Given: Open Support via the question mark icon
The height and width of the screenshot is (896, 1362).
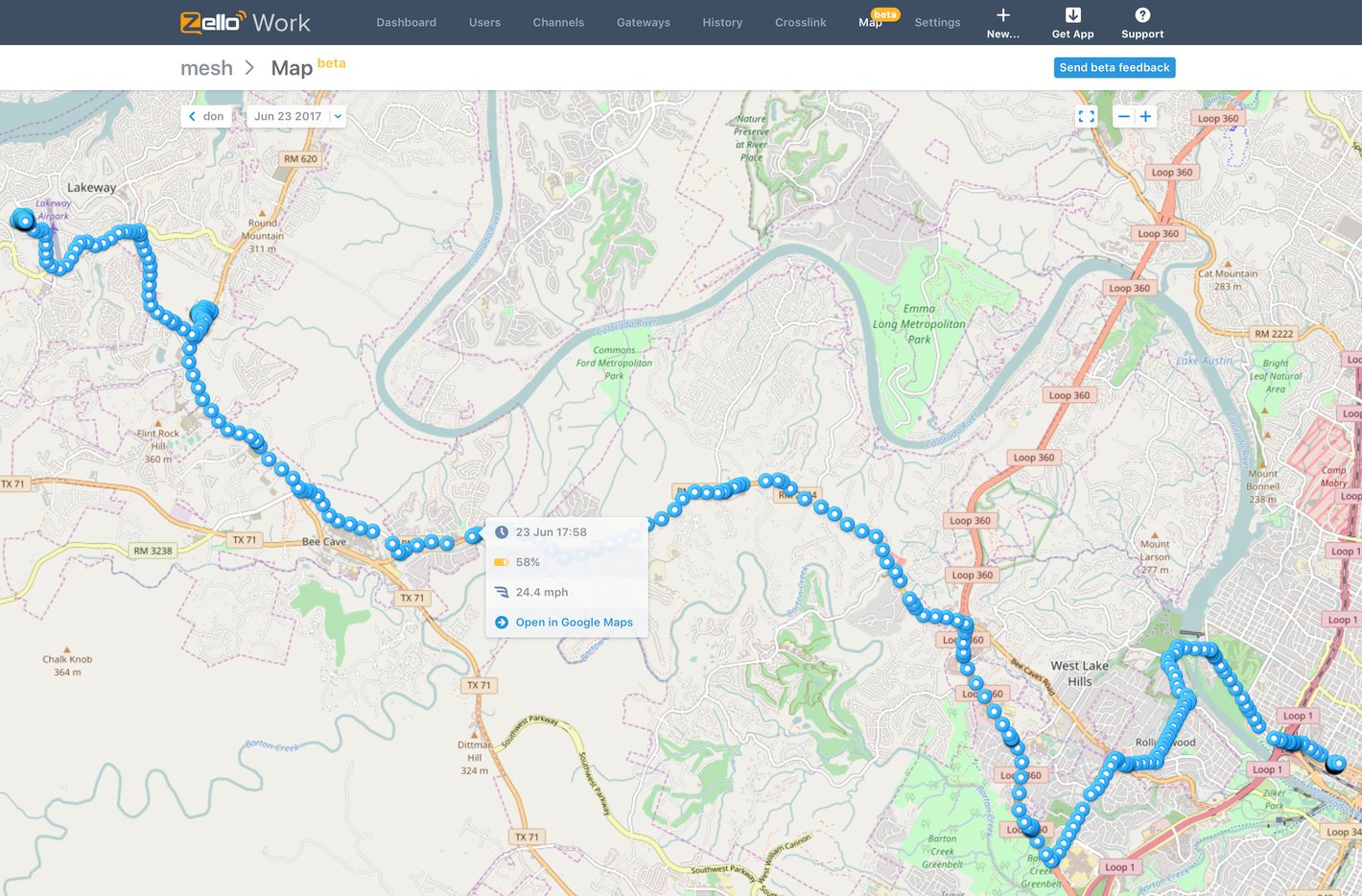Looking at the screenshot, I should pyautogui.click(x=1141, y=15).
